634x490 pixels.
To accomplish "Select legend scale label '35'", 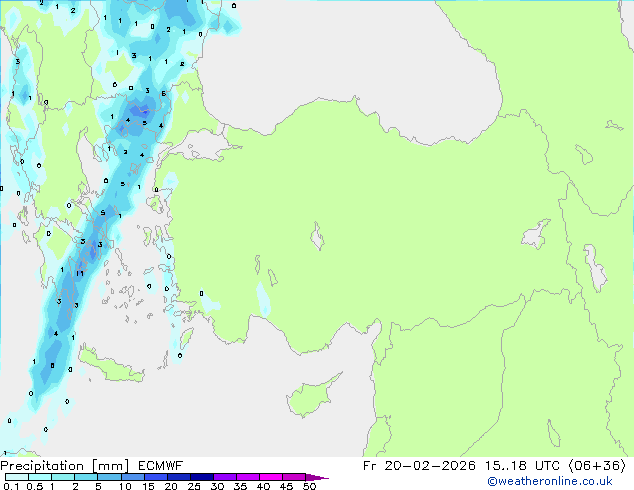I will coord(240,486).
